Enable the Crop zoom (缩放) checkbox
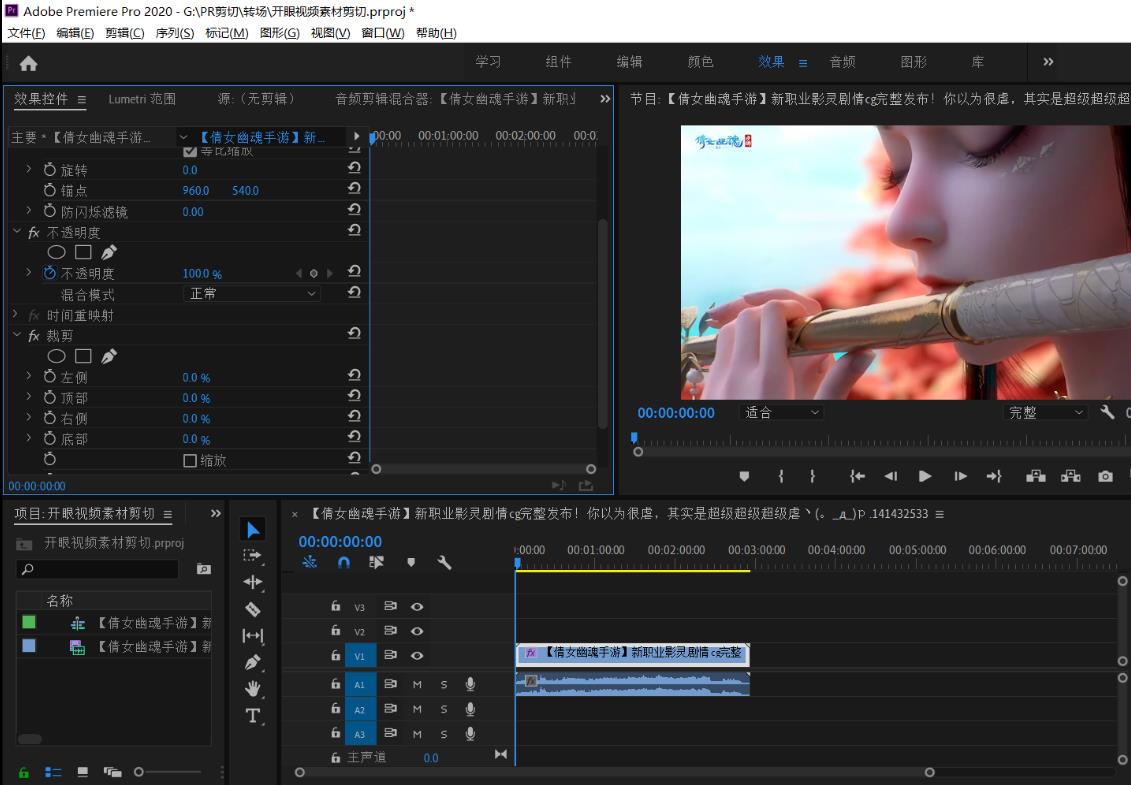Viewport: 1131px width, 785px height. pos(190,461)
